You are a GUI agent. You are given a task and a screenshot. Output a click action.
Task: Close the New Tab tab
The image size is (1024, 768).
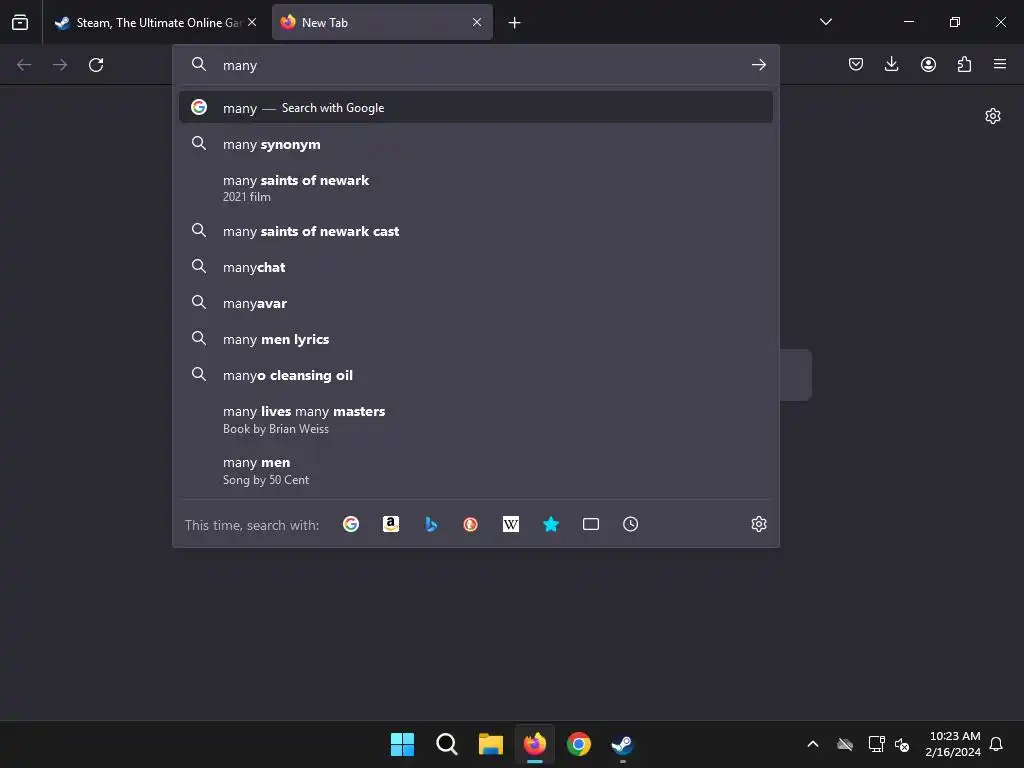click(x=477, y=22)
